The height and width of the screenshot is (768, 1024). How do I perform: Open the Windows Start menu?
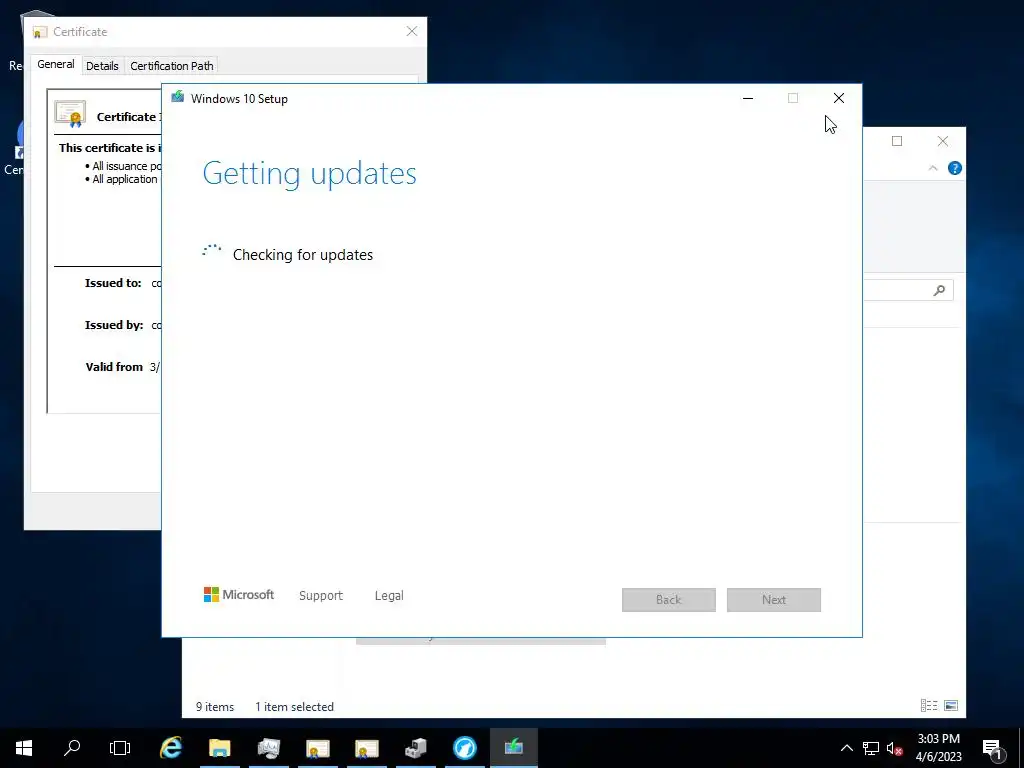pyautogui.click(x=24, y=748)
